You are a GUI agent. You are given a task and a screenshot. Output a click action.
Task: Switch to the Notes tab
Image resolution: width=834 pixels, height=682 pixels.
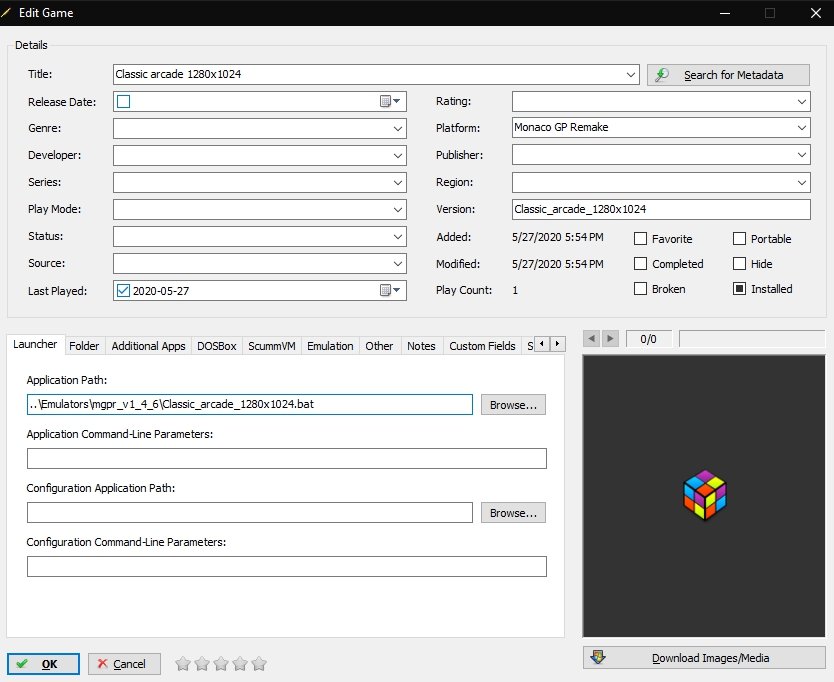coord(421,346)
